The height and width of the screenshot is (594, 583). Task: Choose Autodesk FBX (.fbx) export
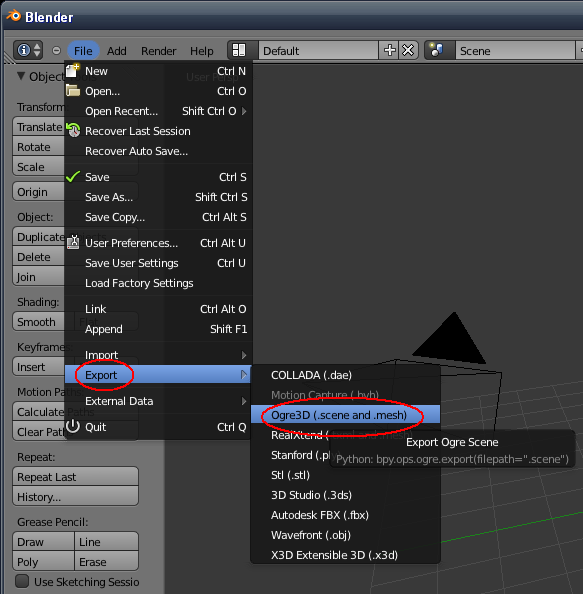pos(345,515)
